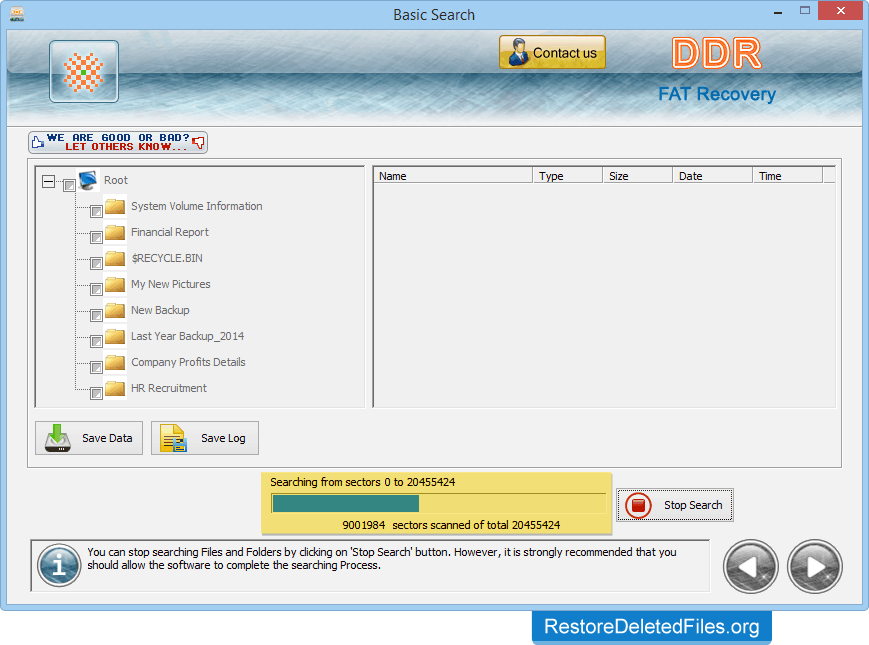This screenshot has width=869, height=645.
Task: Collapse the Root tree node
Action: [x=49, y=181]
